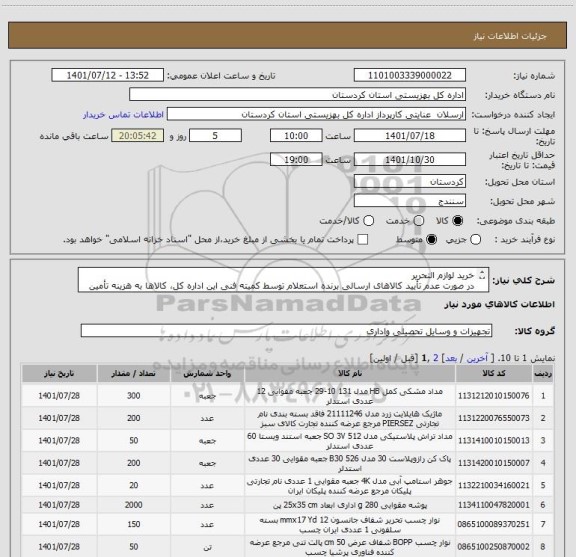
Task: Click quantity 300 in row 1
Action: 133,396
